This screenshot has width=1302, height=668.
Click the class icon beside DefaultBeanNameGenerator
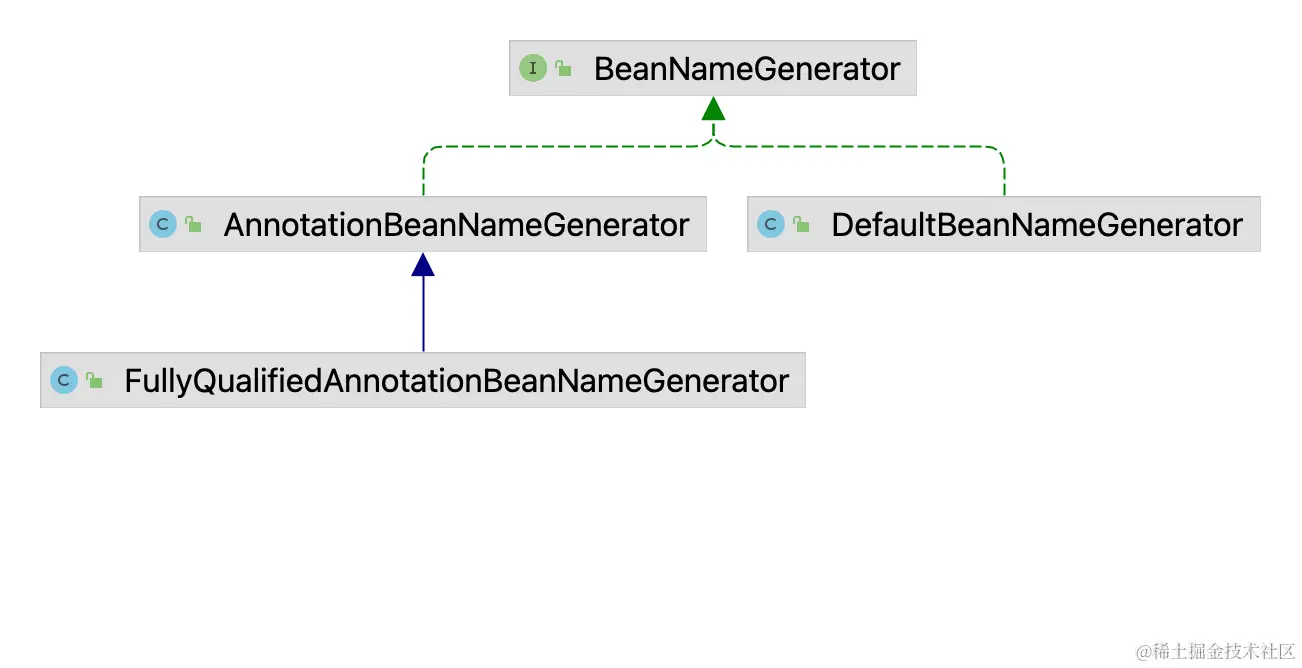pyautogui.click(x=771, y=224)
